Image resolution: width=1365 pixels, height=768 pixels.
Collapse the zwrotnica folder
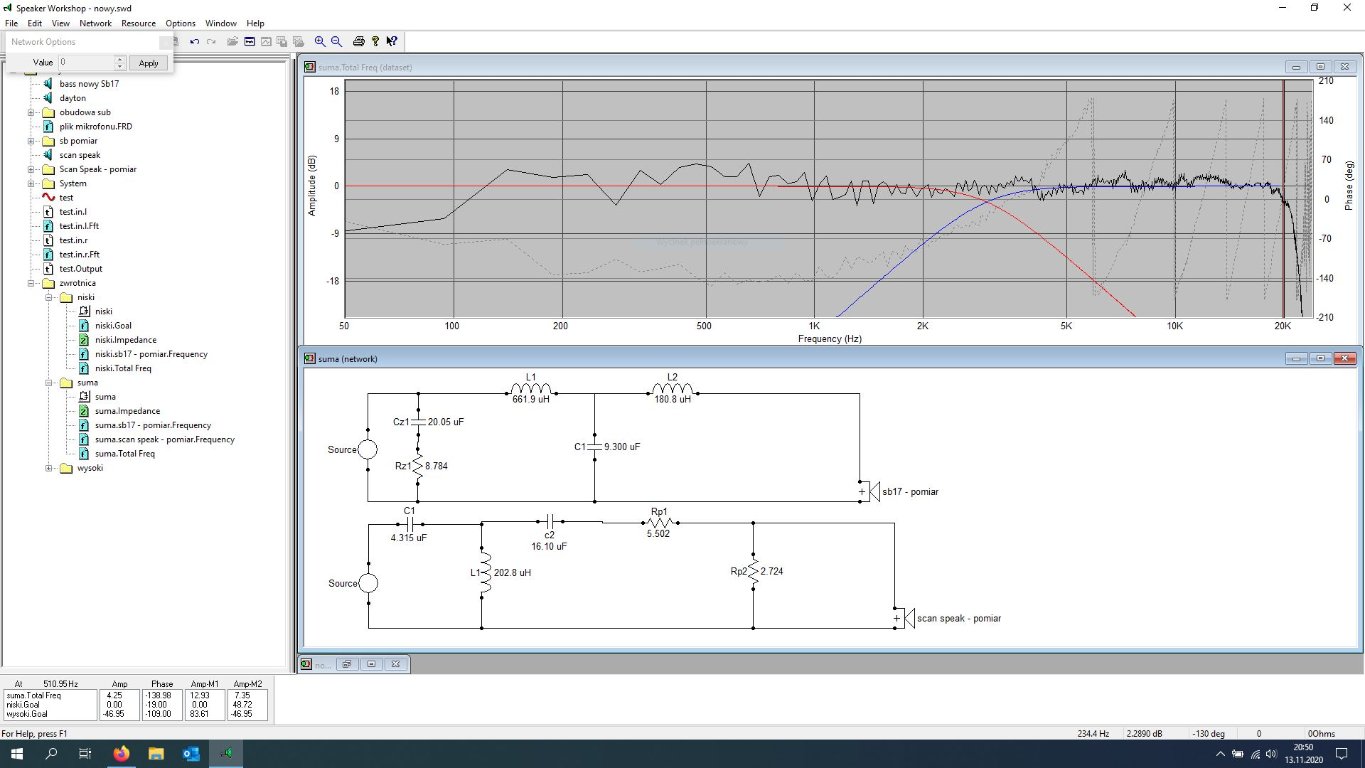[x=33, y=283]
